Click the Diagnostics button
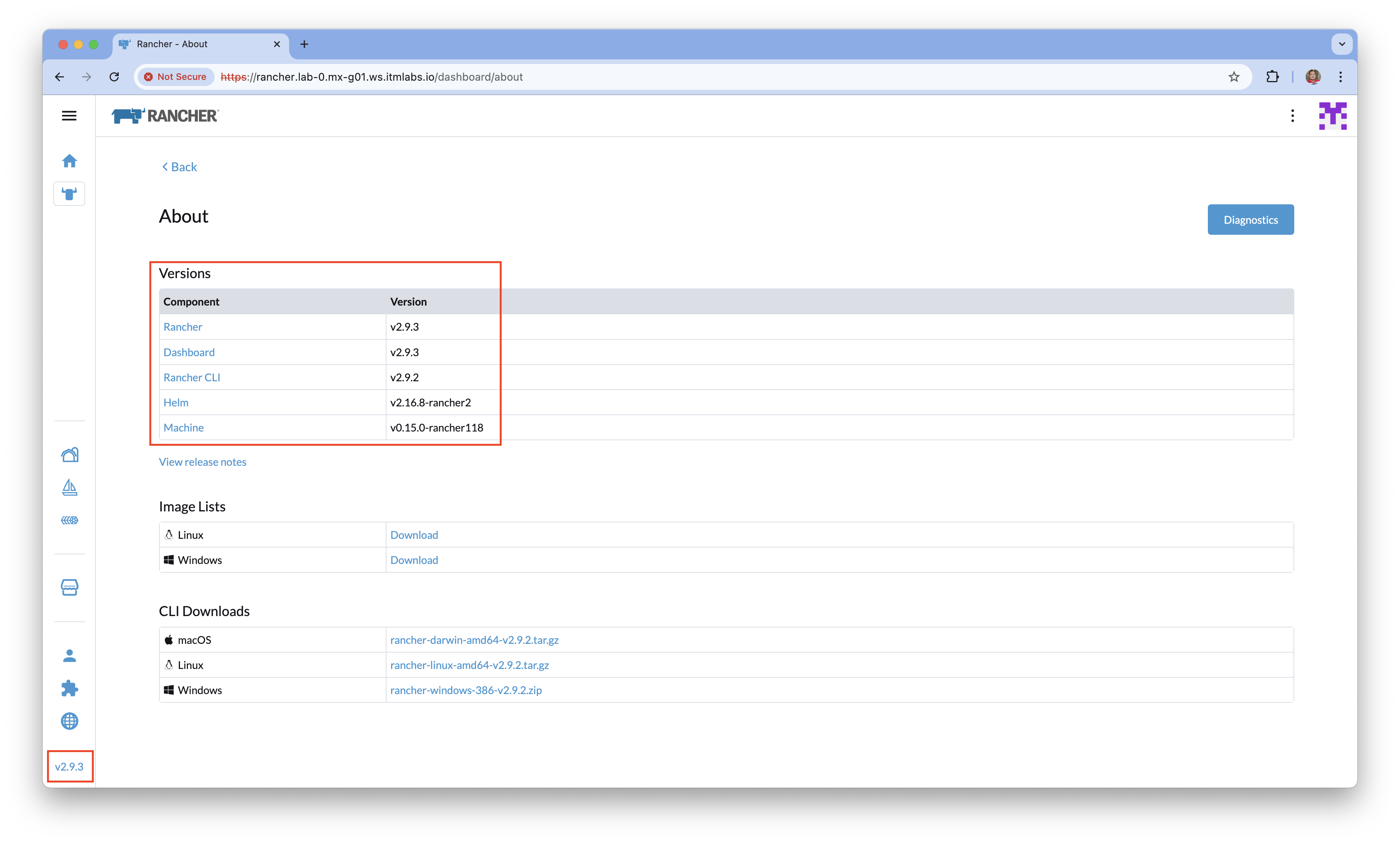The height and width of the screenshot is (844, 1400). 1250,220
